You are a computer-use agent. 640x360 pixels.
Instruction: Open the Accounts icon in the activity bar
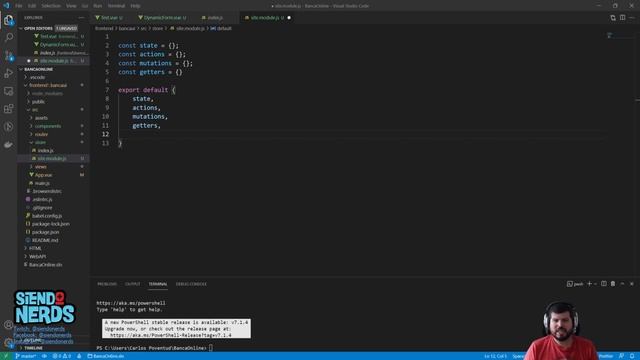coord(9,325)
